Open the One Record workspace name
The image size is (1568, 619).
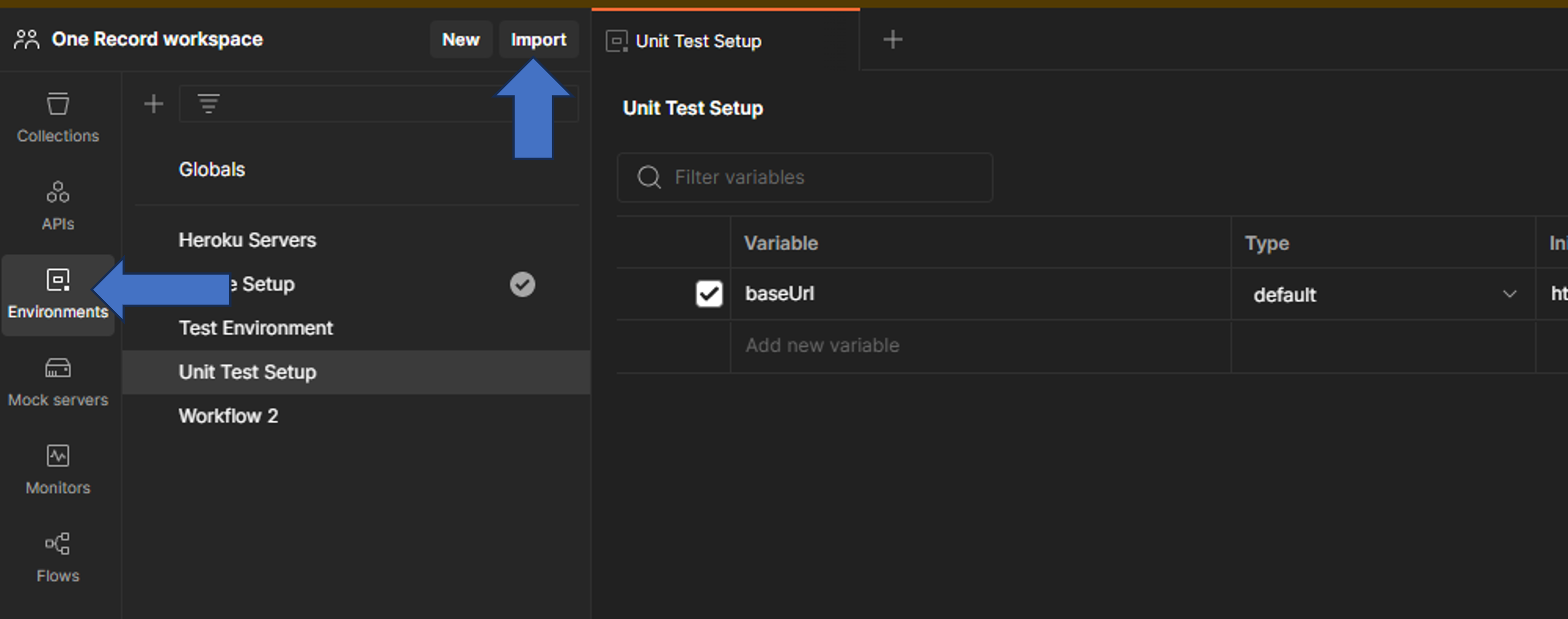coord(157,40)
